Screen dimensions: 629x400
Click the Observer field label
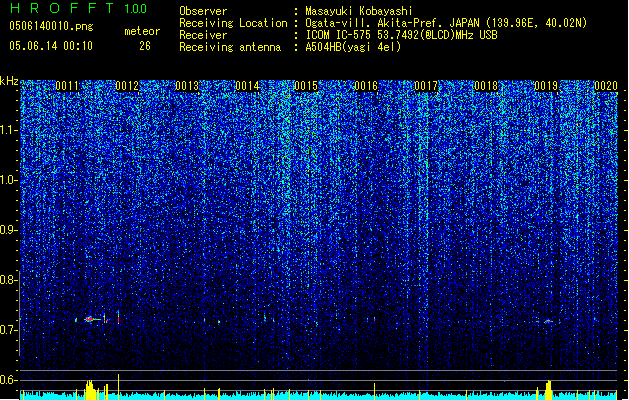[203, 11]
